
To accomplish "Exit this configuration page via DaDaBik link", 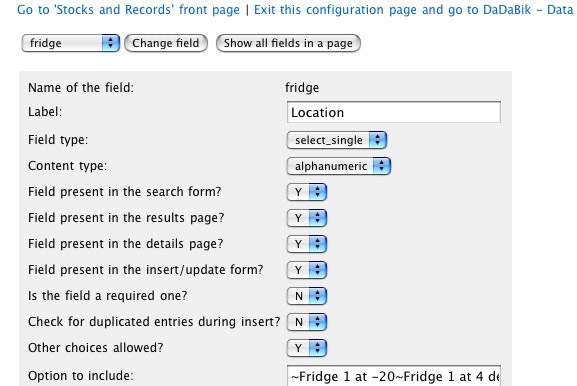I will click(x=414, y=10).
